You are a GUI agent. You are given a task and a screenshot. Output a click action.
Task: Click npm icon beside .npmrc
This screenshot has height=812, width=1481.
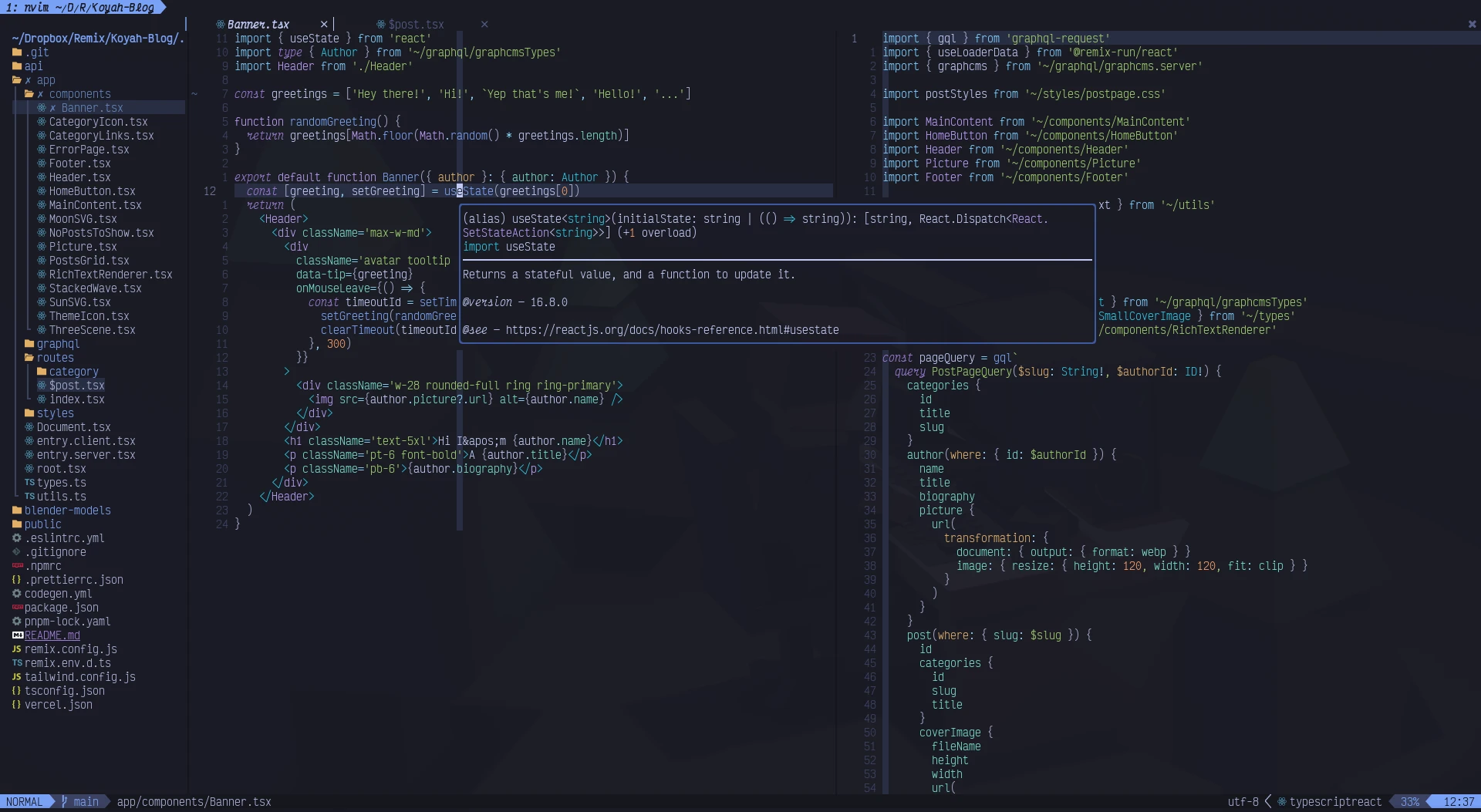click(x=17, y=566)
